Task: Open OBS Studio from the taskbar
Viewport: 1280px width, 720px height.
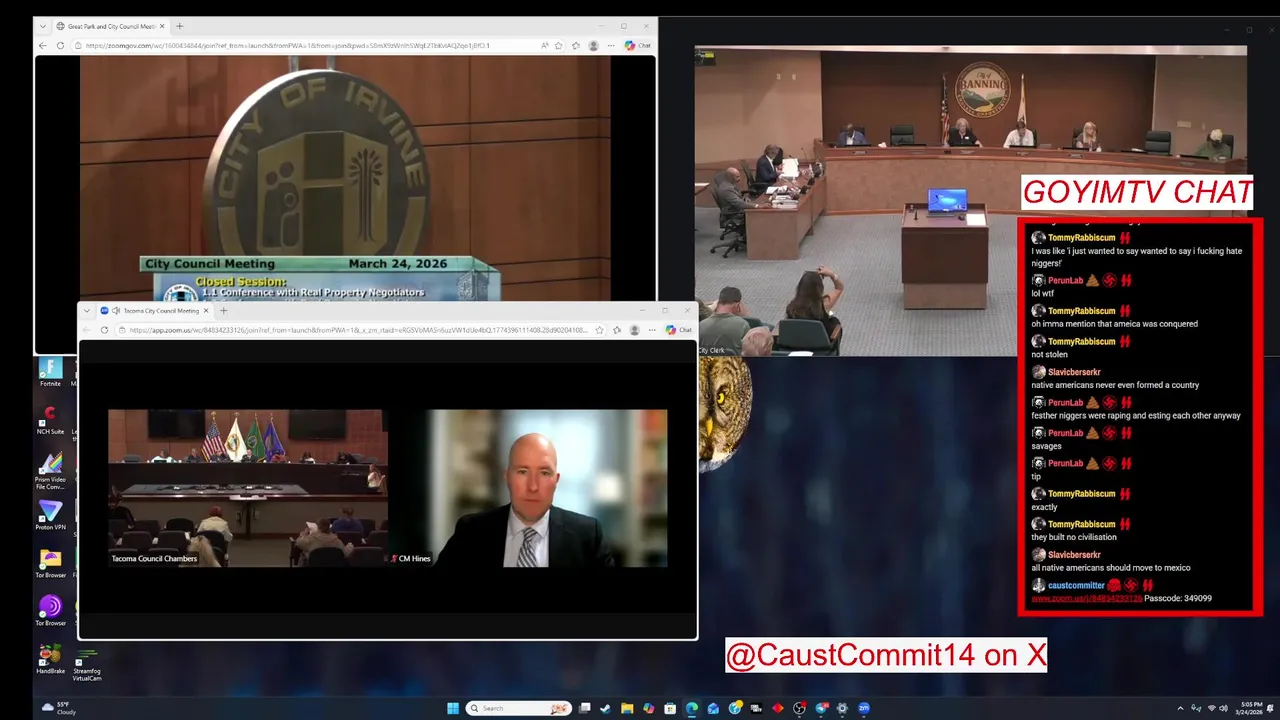Action: (x=799, y=708)
